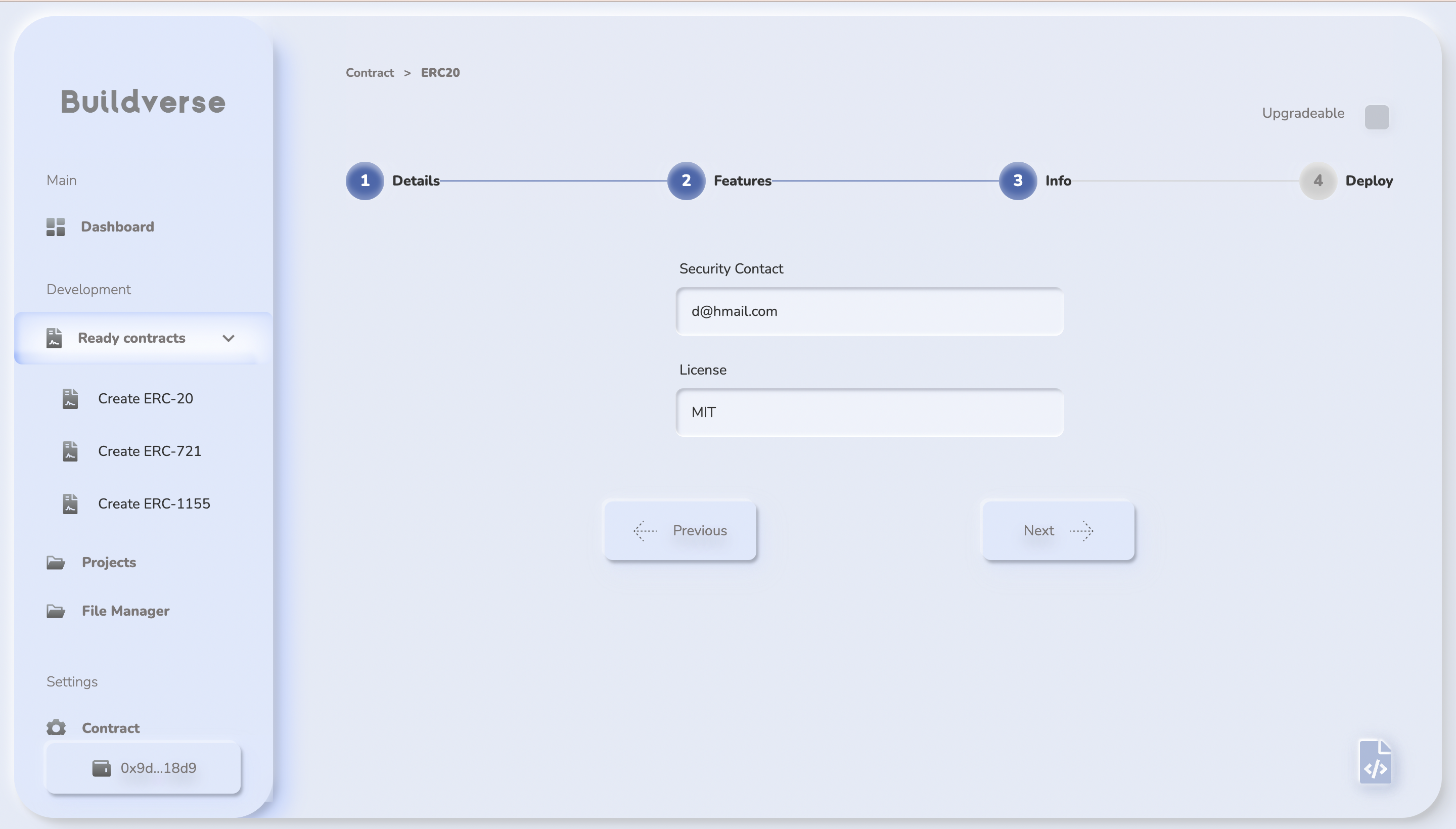This screenshot has height=829, width=1456.
Task: Click the Create ERC-721 file icon
Action: pos(70,451)
